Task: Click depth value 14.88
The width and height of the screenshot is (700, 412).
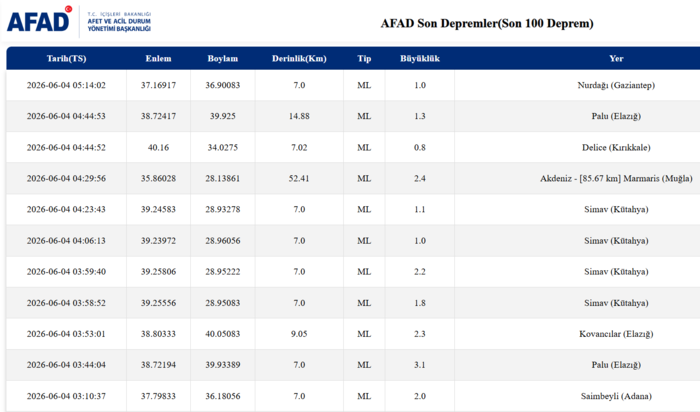Action: click(299, 116)
